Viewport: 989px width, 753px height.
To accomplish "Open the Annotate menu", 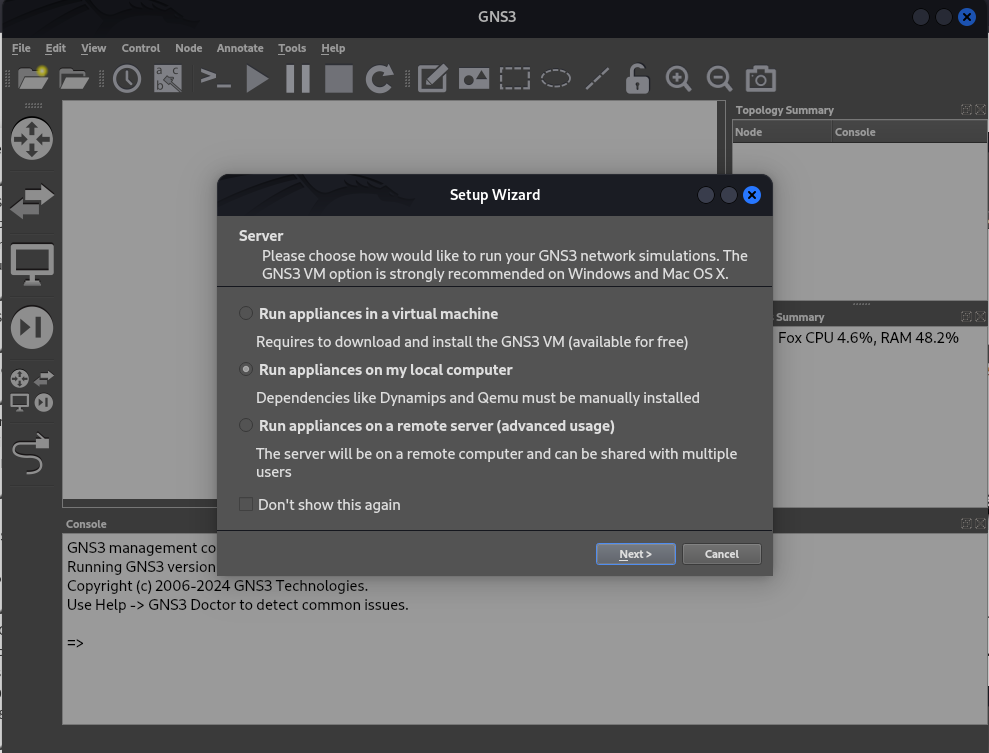I will coord(240,48).
